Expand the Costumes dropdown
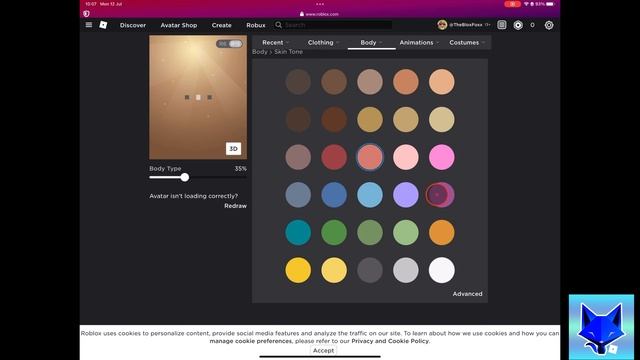640x360 pixels. [x=467, y=42]
